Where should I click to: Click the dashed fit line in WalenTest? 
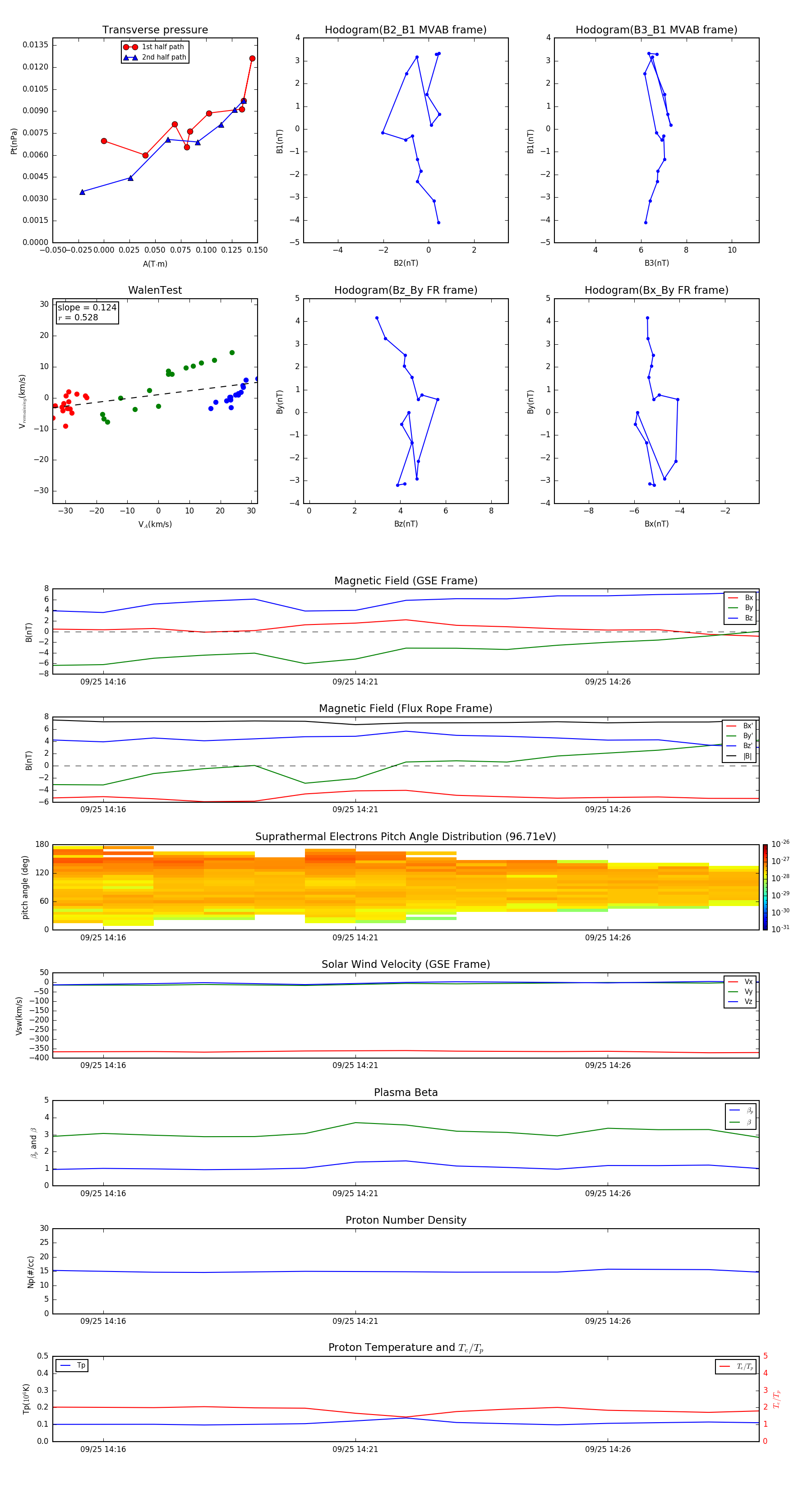coord(155,395)
